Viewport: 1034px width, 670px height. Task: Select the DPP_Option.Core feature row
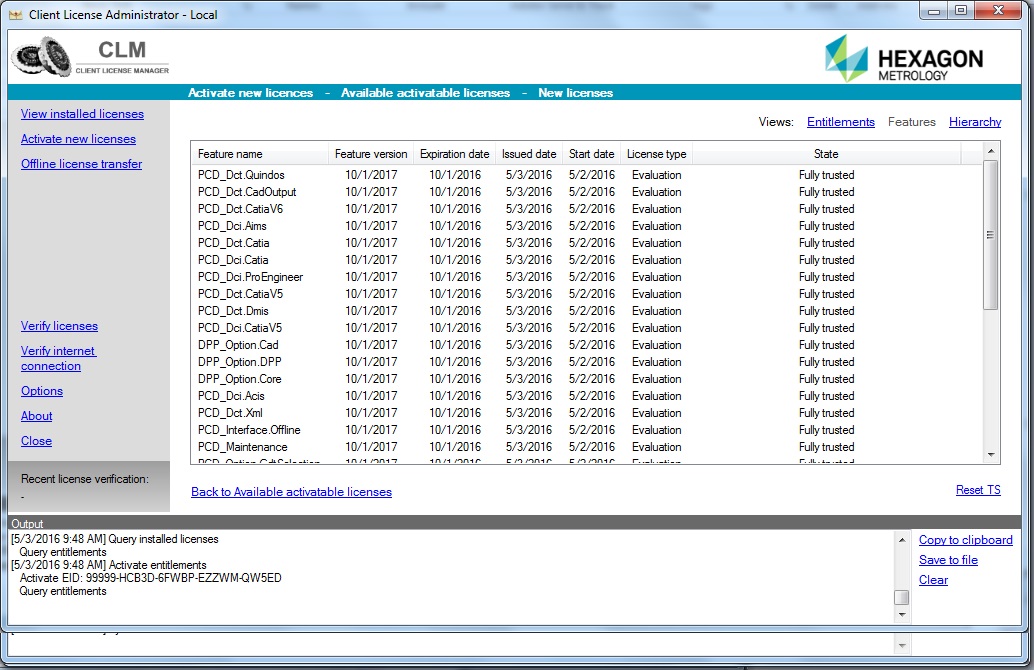239,379
